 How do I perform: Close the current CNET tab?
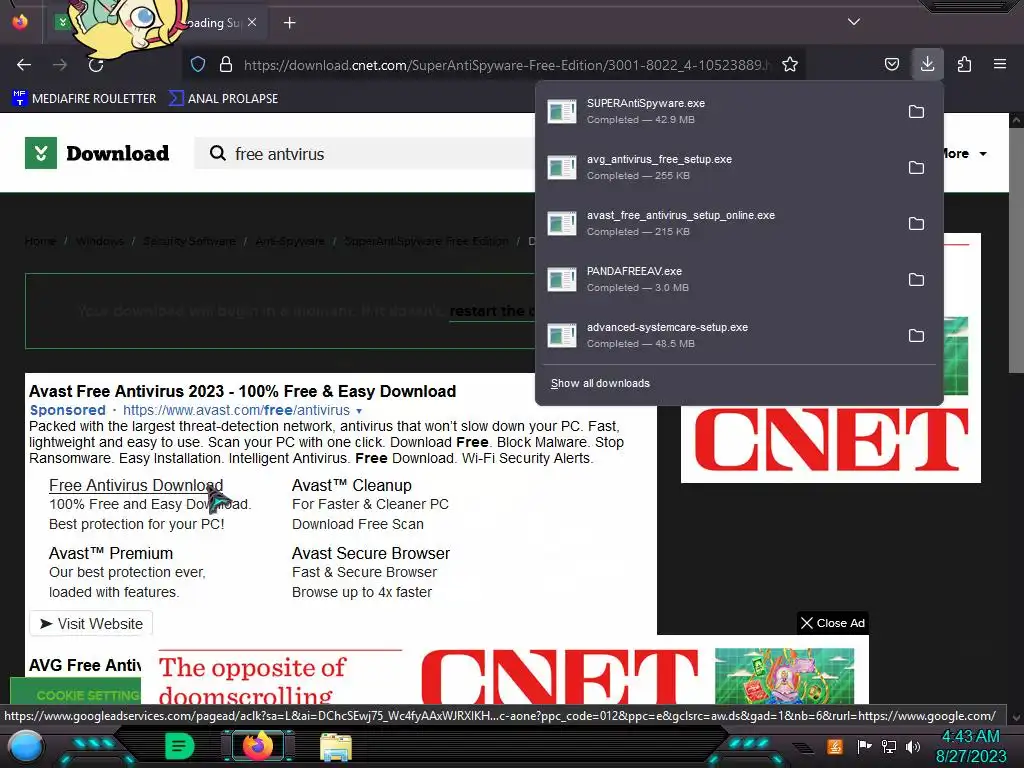click(252, 22)
